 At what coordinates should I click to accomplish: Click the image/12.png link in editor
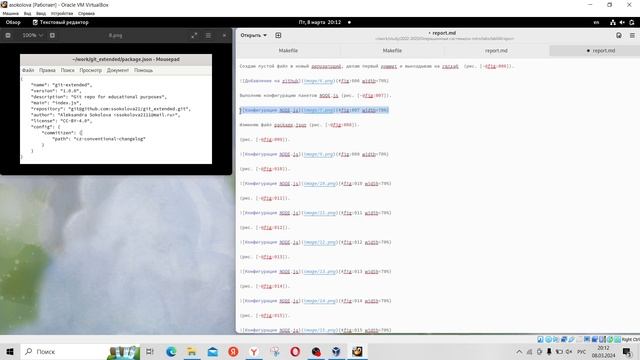[320, 242]
